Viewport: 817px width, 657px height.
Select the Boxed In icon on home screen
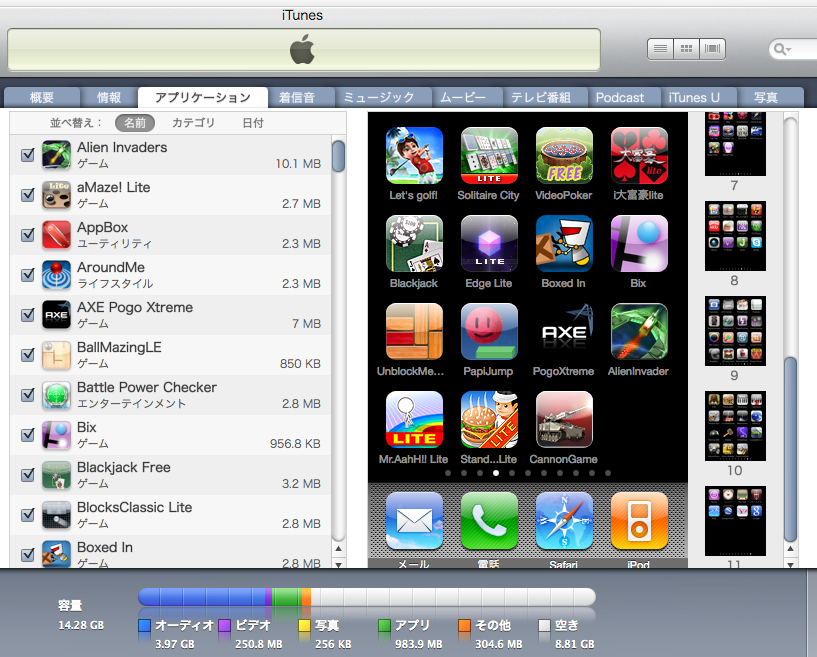click(564, 243)
